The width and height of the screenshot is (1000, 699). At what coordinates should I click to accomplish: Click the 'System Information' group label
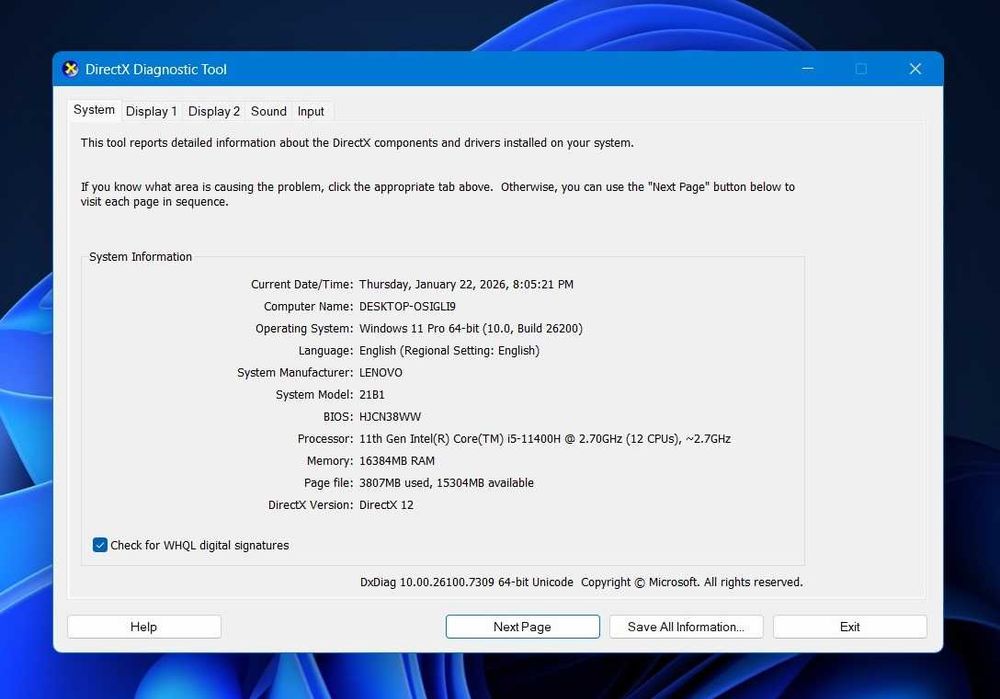pos(140,256)
